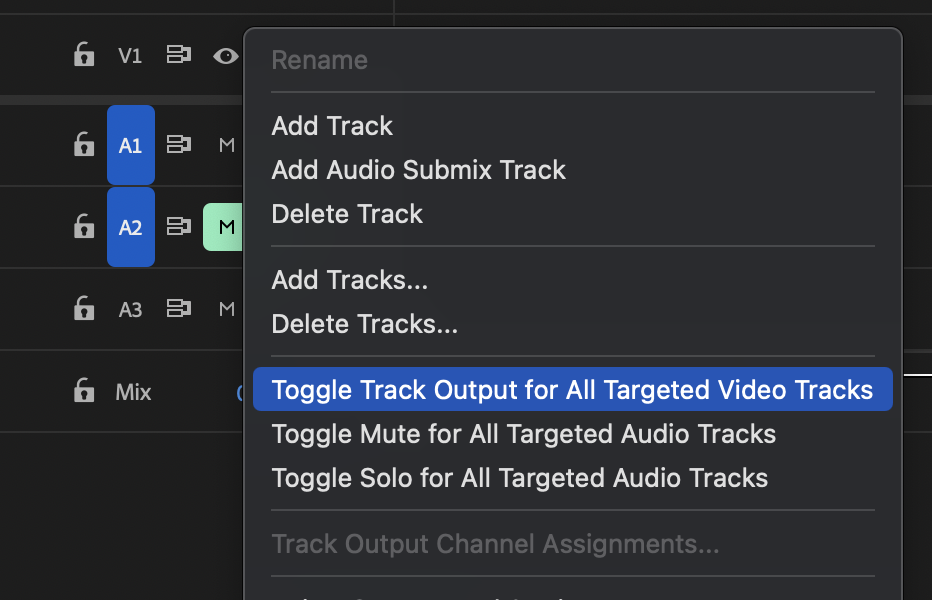932x600 pixels.
Task: Choose Add Audio Submix Track
Action: (418, 170)
